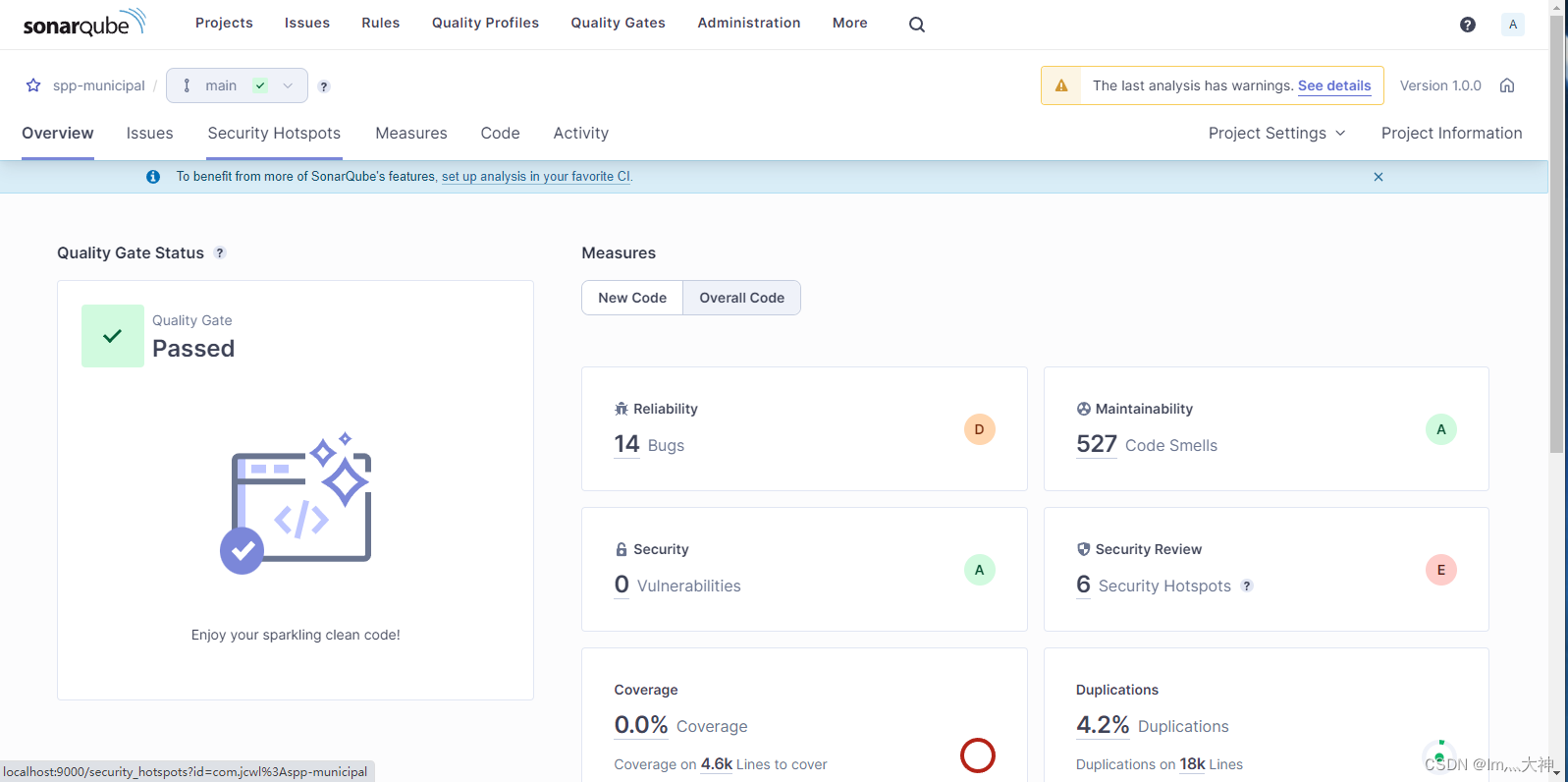Click the Reliability bug icon
1568x782 pixels.
[x=622, y=409]
